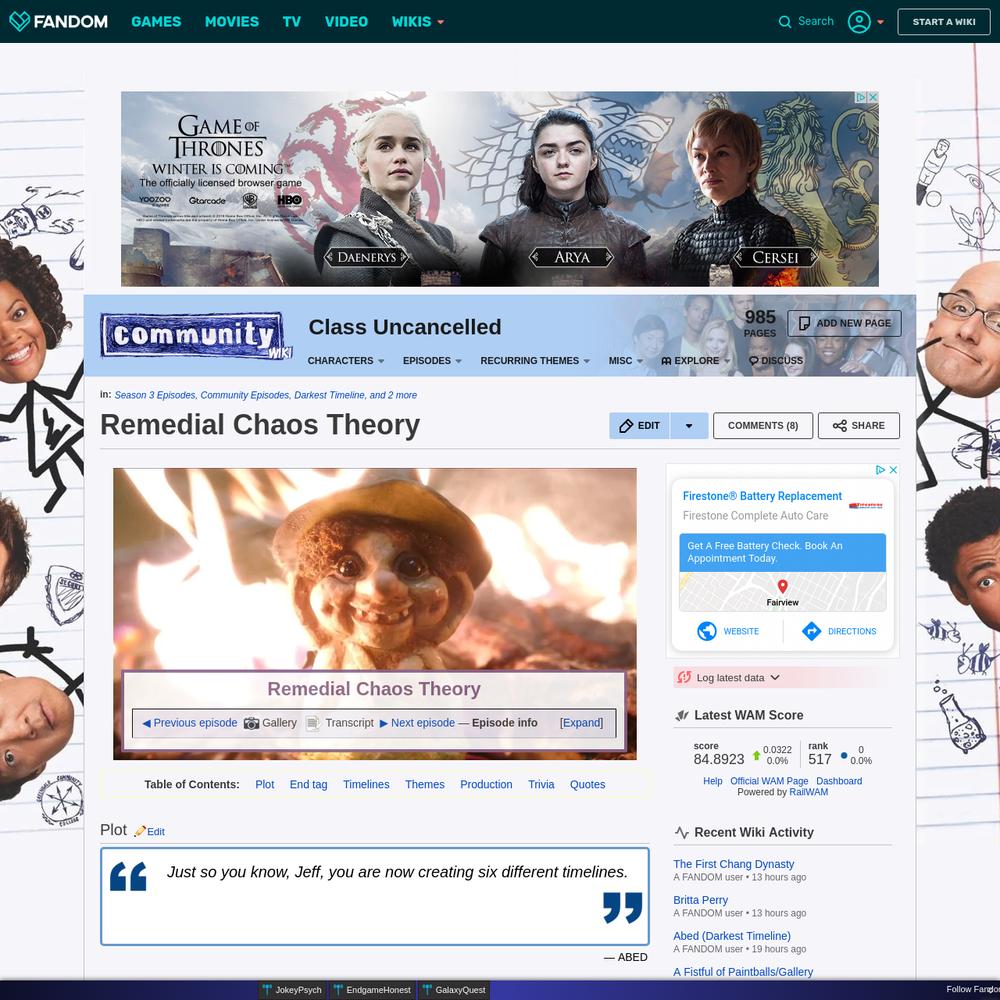Jump to Trivia section
This screenshot has width=1000, height=1000.
pos(541,784)
